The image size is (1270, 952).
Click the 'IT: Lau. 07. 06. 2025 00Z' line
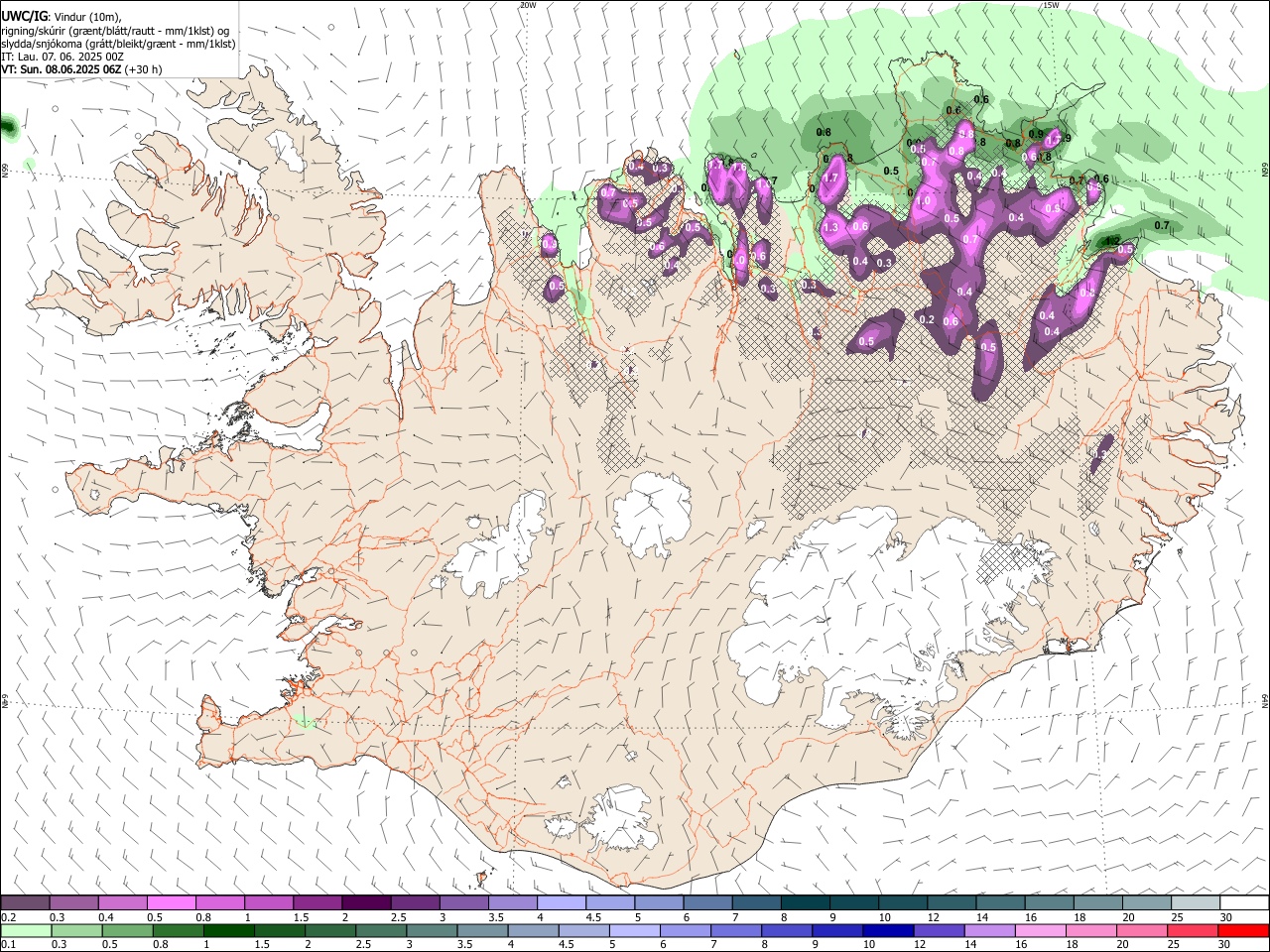pos(63,57)
